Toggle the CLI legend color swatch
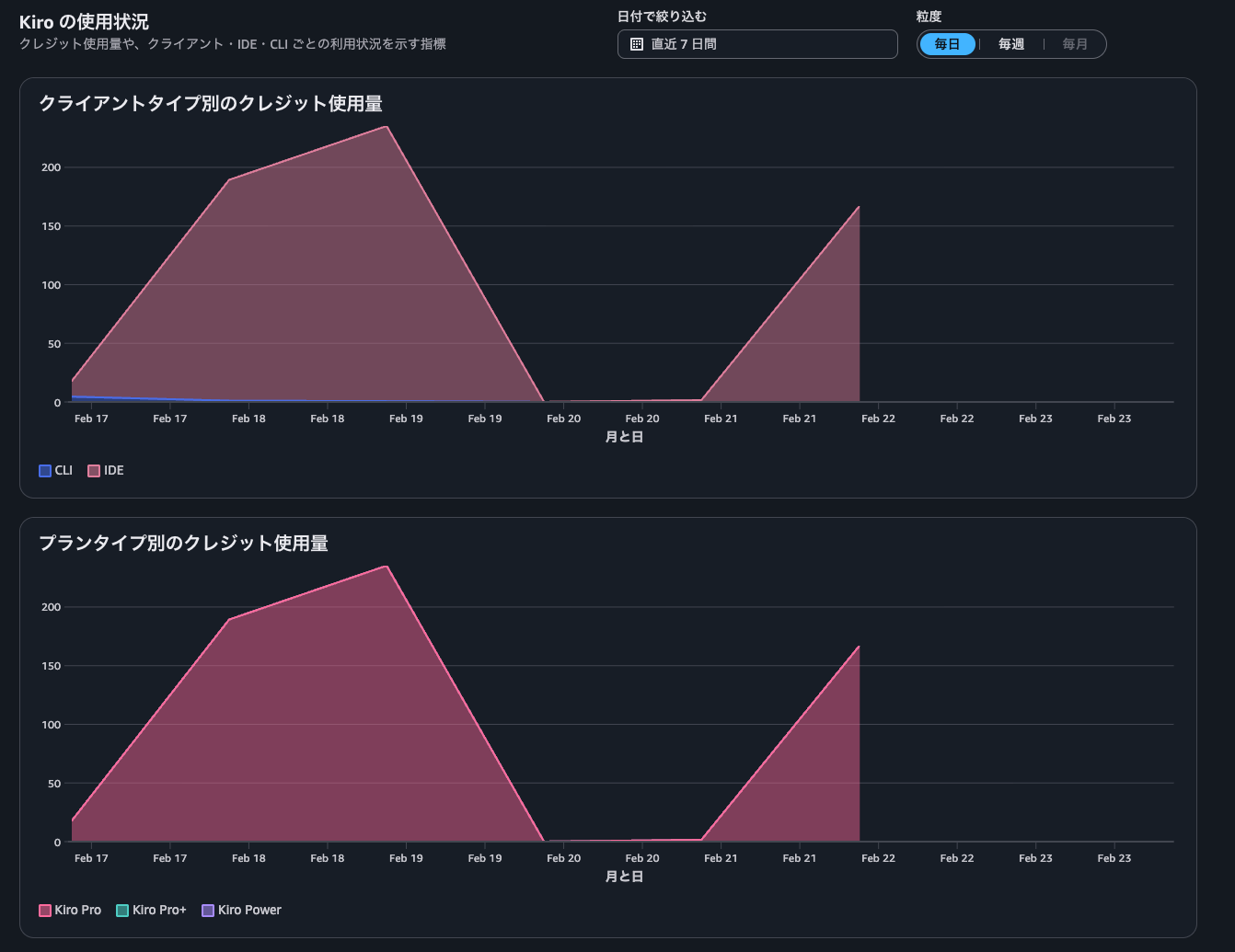 45,471
